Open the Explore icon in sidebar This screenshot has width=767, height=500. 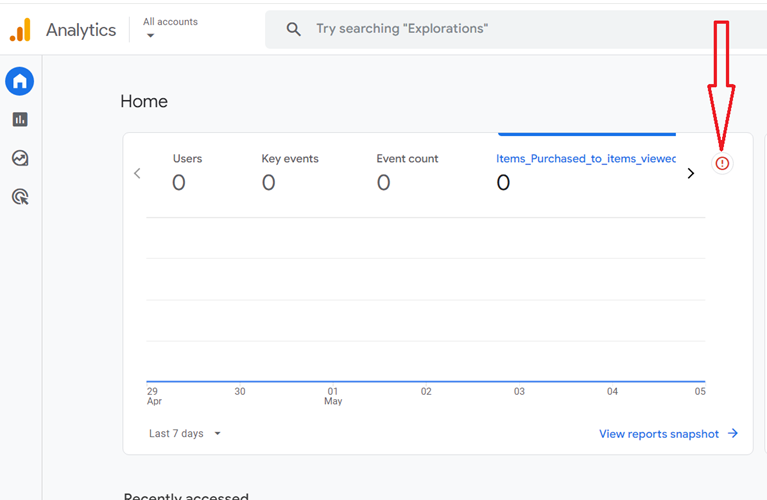(20, 158)
